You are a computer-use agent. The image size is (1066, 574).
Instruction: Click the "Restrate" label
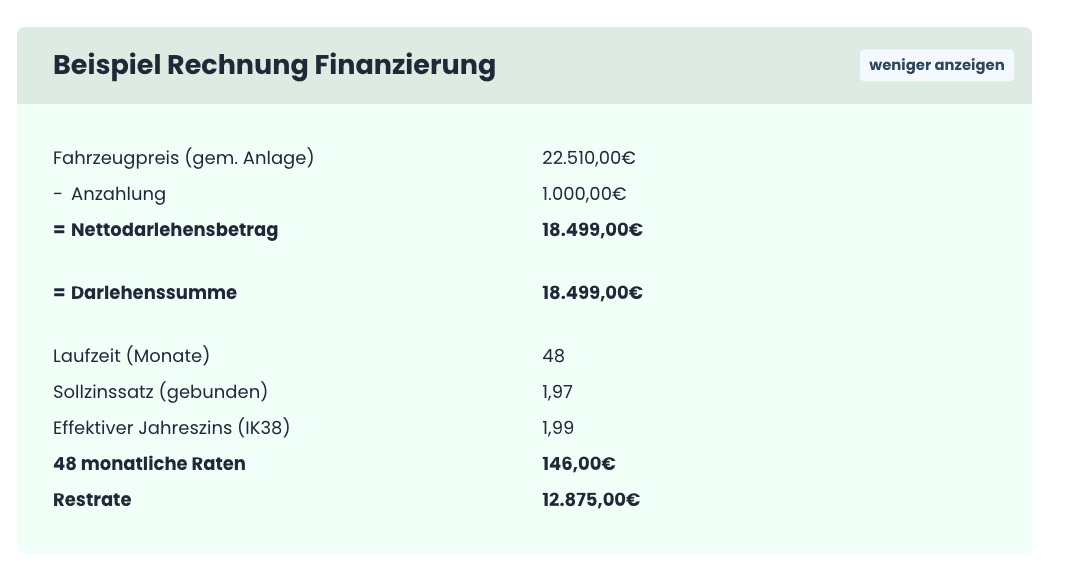click(92, 500)
